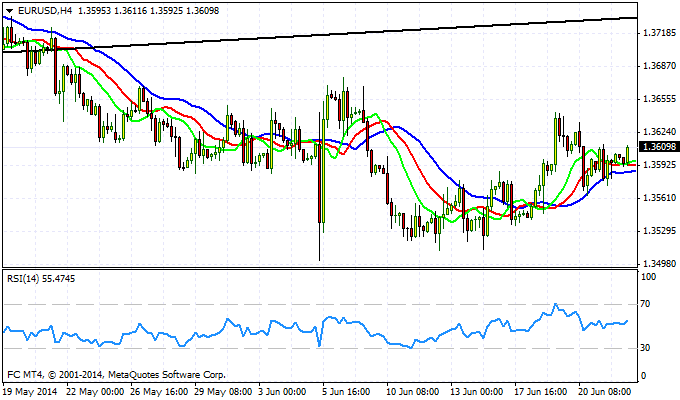Select the current price label 1.36098

(x=659, y=147)
